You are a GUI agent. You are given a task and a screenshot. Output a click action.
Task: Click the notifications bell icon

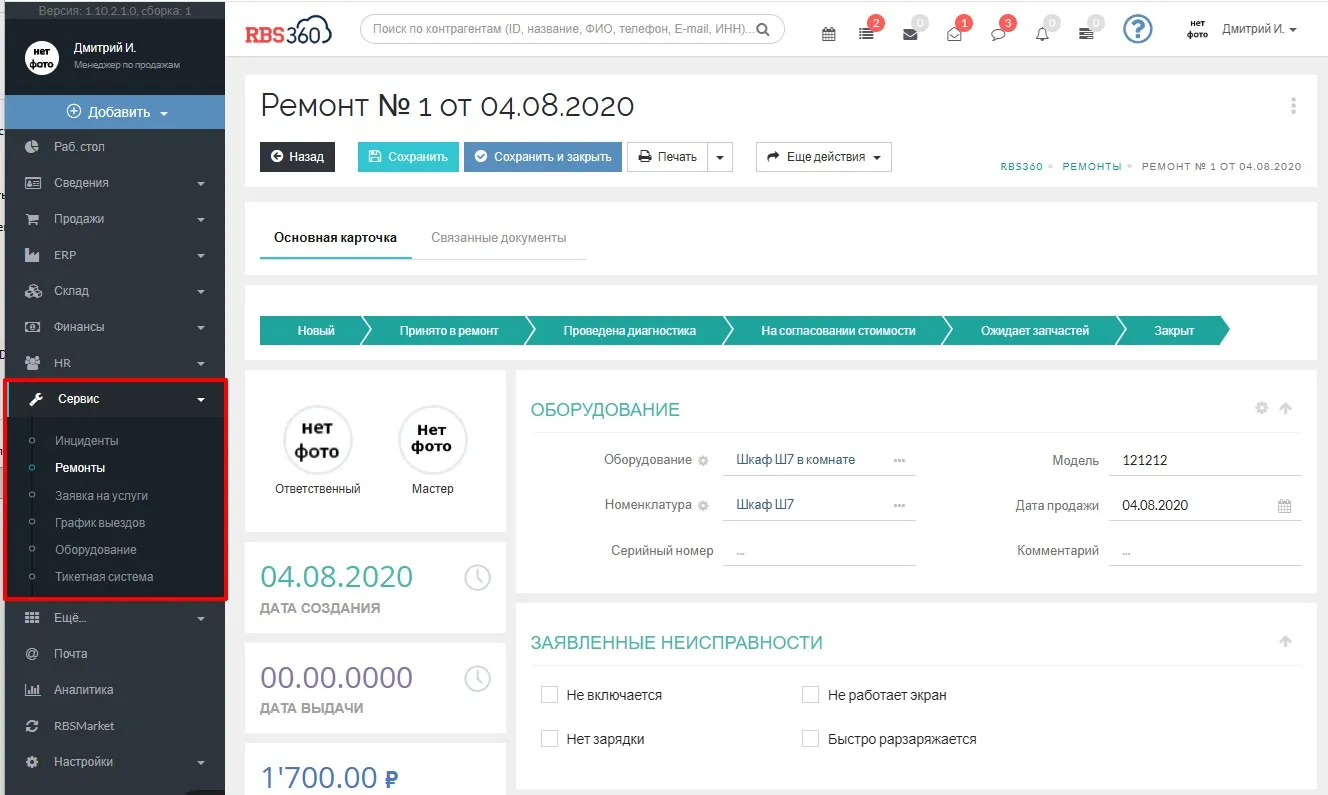(1042, 34)
